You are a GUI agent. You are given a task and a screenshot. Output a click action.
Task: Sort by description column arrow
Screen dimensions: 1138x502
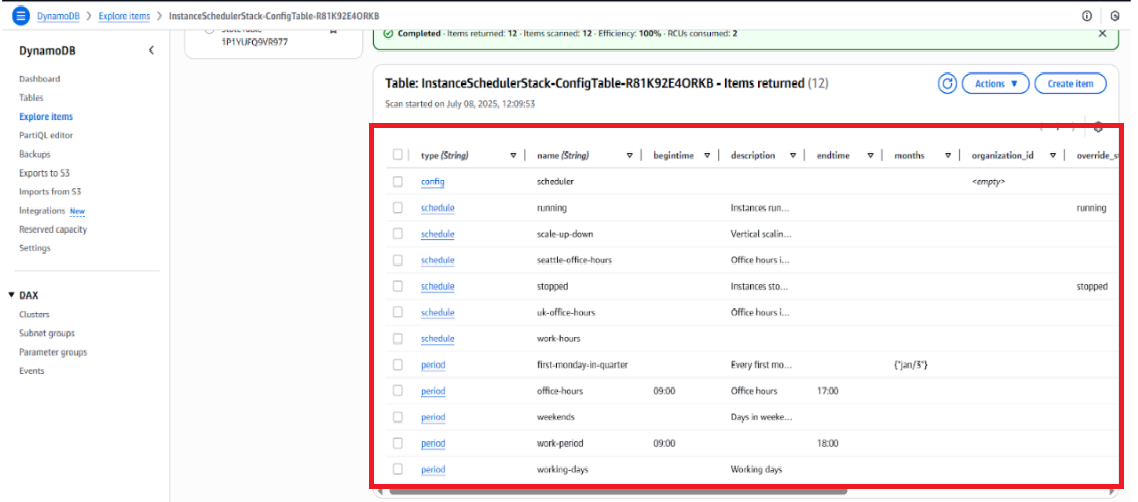793,155
